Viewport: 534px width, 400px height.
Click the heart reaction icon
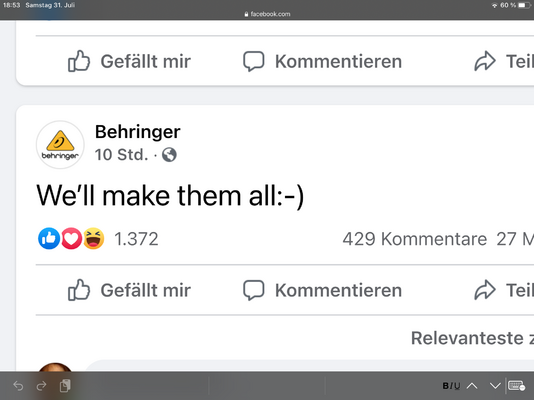(x=71, y=238)
